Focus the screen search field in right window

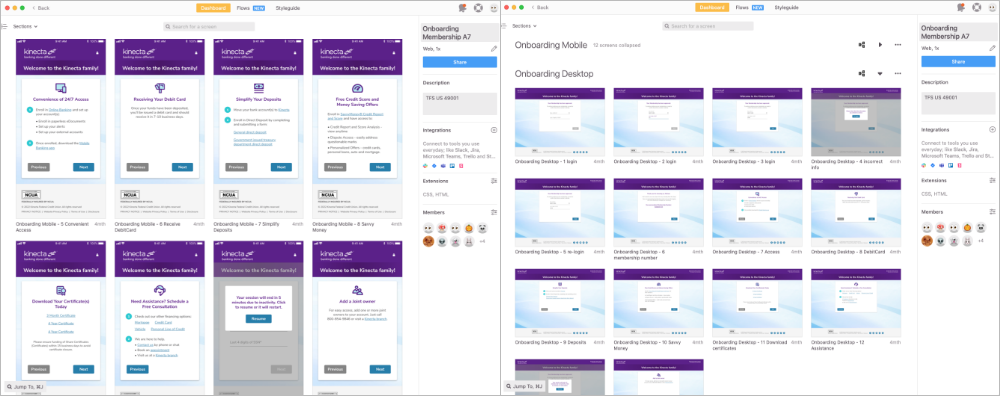[708, 27]
